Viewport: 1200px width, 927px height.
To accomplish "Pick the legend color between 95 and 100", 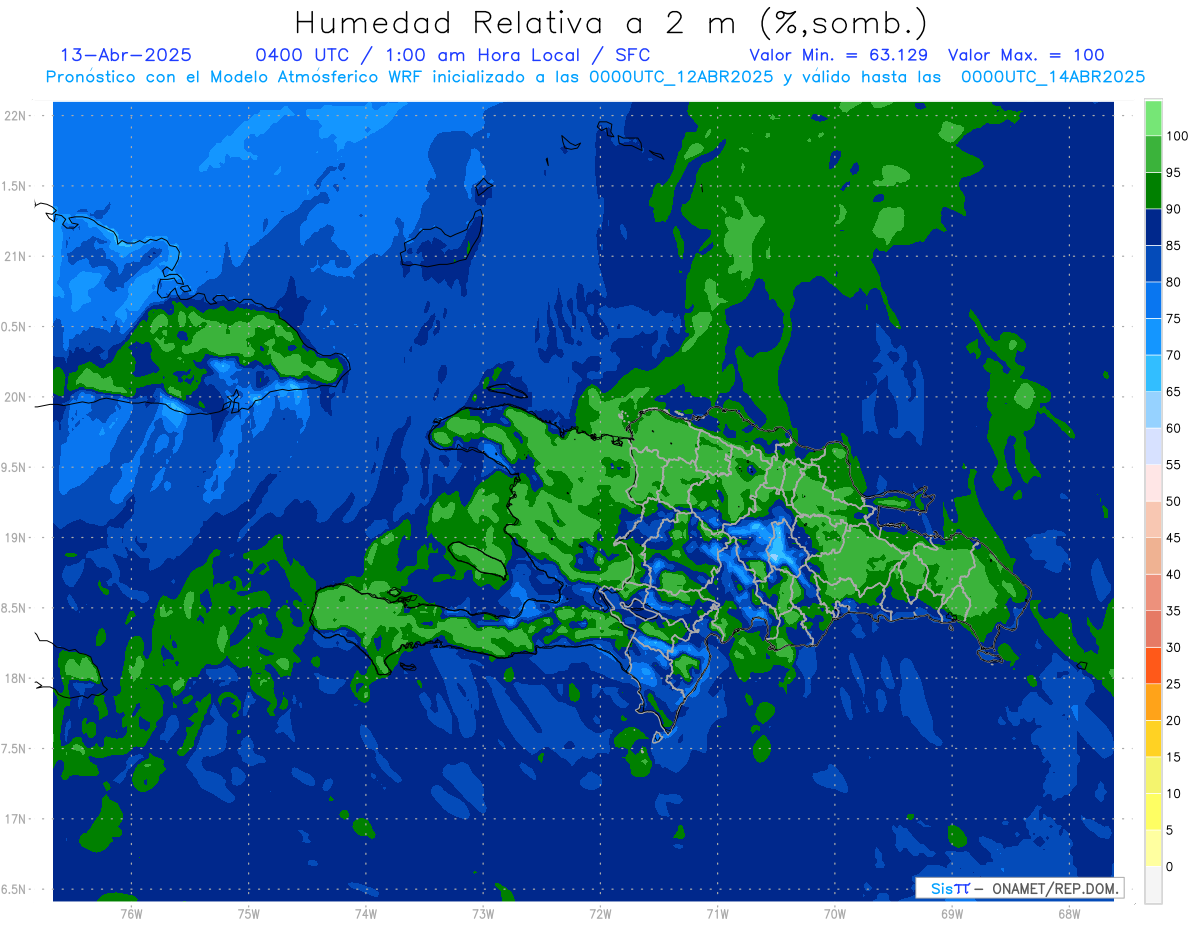I will 1153,154.
